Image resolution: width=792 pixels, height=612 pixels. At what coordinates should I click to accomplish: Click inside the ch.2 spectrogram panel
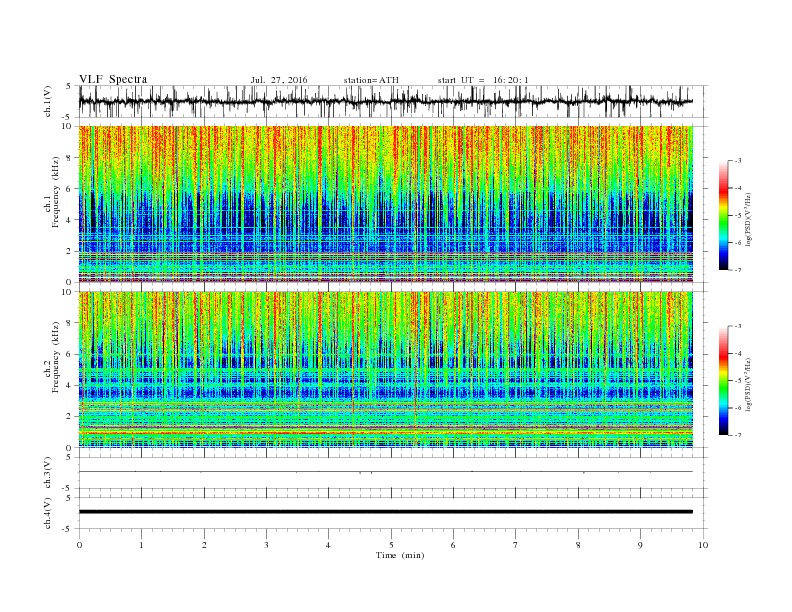tap(386, 370)
